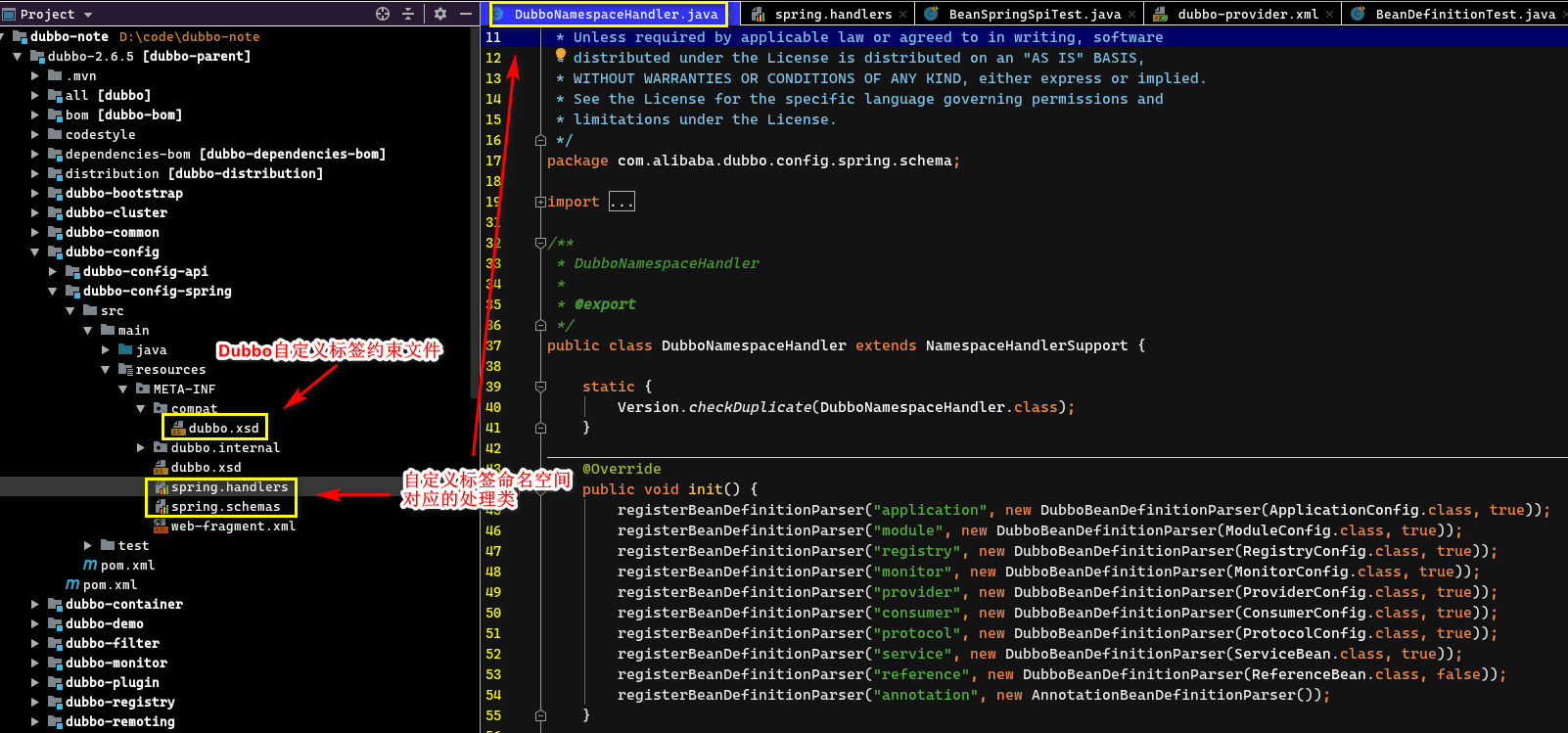Image resolution: width=1568 pixels, height=733 pixels.
Task: Click the yellow lightbulb on line 12
Action: [x=561, y=56]
